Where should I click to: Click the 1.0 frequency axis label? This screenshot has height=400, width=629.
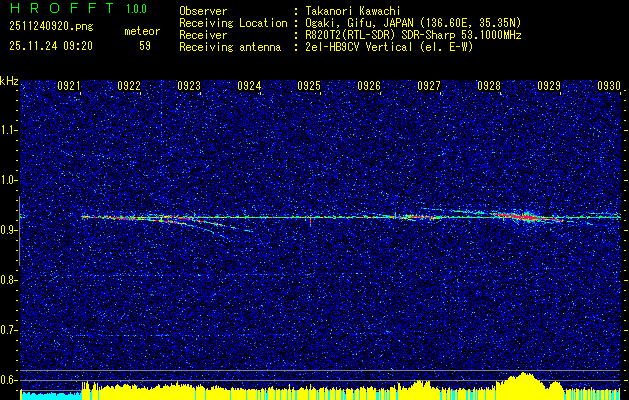click(x=8, y=180)
